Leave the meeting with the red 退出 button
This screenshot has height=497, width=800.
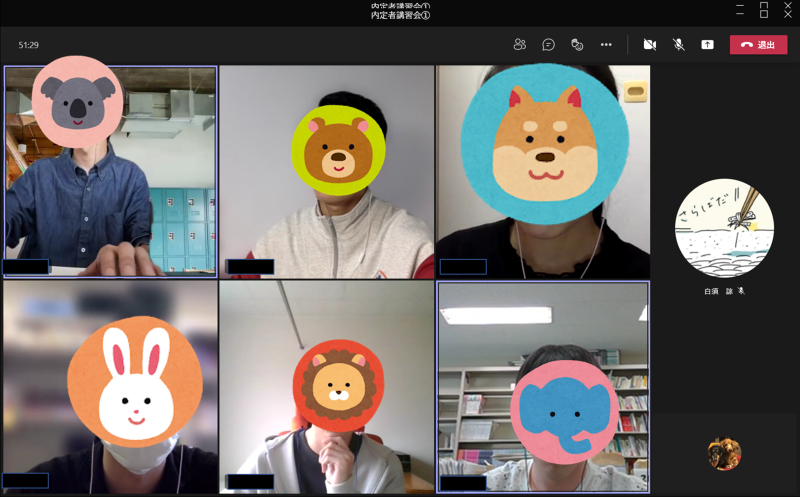(758, 45)
